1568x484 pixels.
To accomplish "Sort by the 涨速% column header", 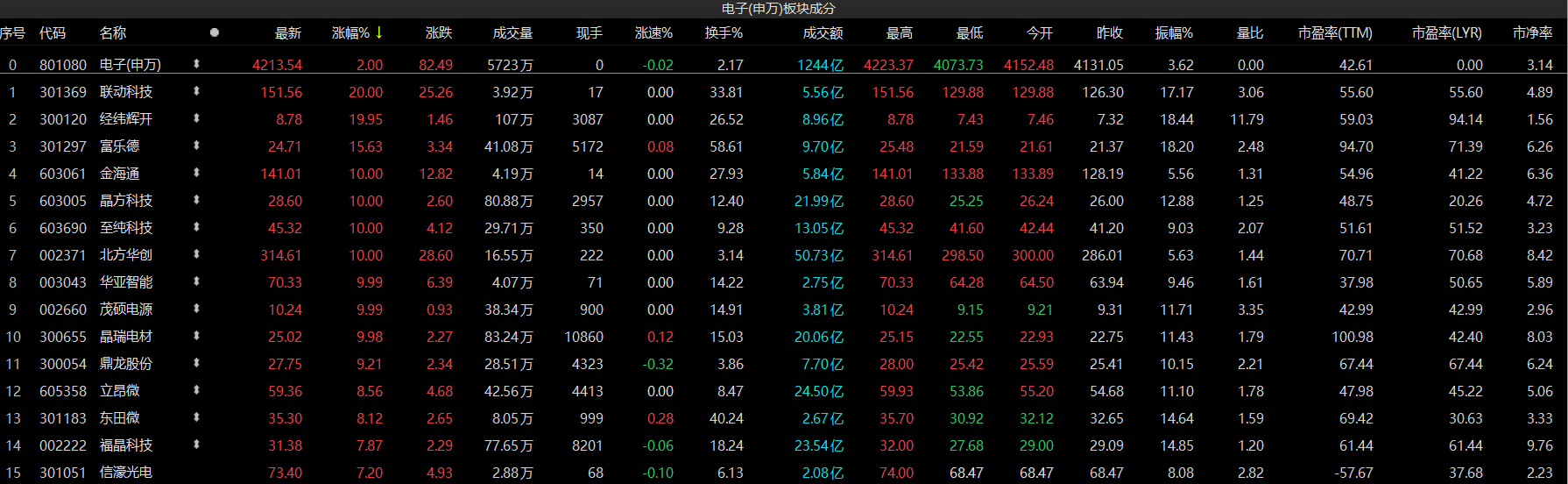I will point(653,32).
